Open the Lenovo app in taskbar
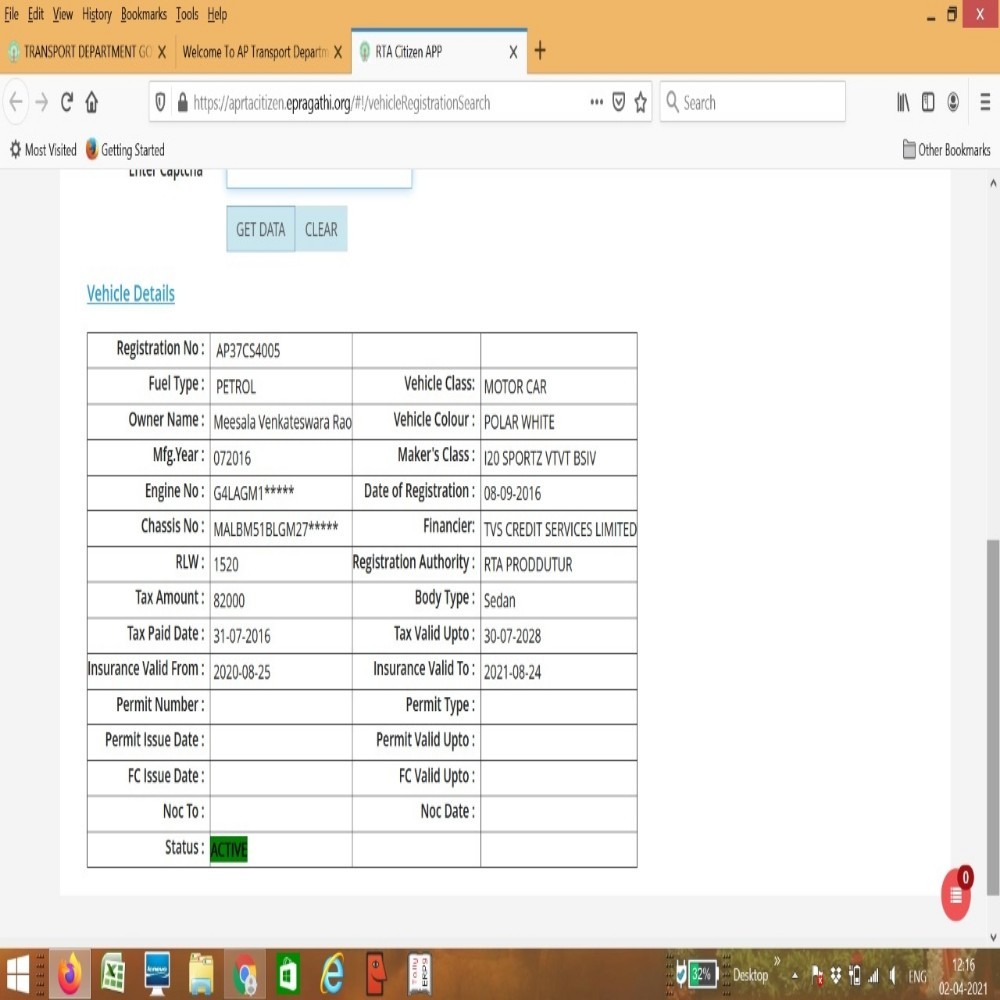The width and height of the screenshot is (1000, 1000). tap(157, 974)
